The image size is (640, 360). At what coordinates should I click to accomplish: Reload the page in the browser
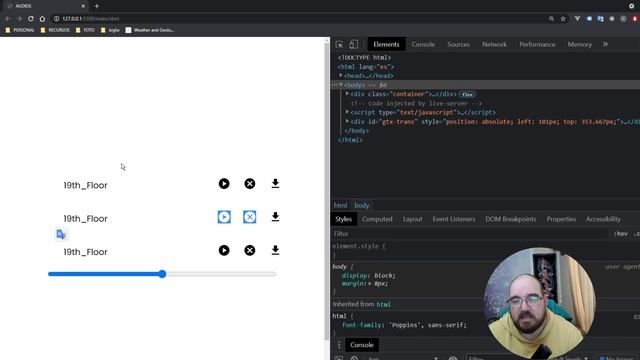click(31, 19)
